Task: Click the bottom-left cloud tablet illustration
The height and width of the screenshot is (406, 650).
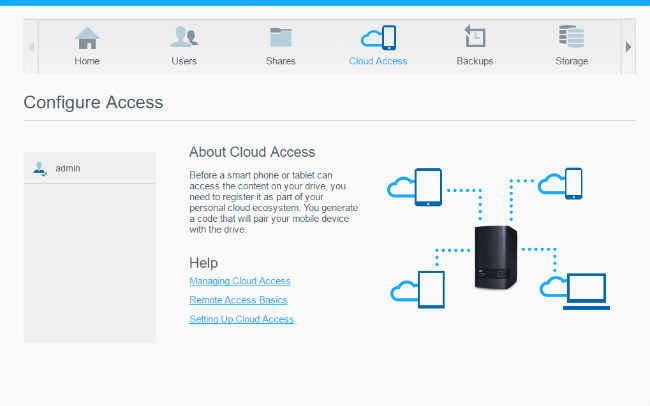Action: point(418,289)
